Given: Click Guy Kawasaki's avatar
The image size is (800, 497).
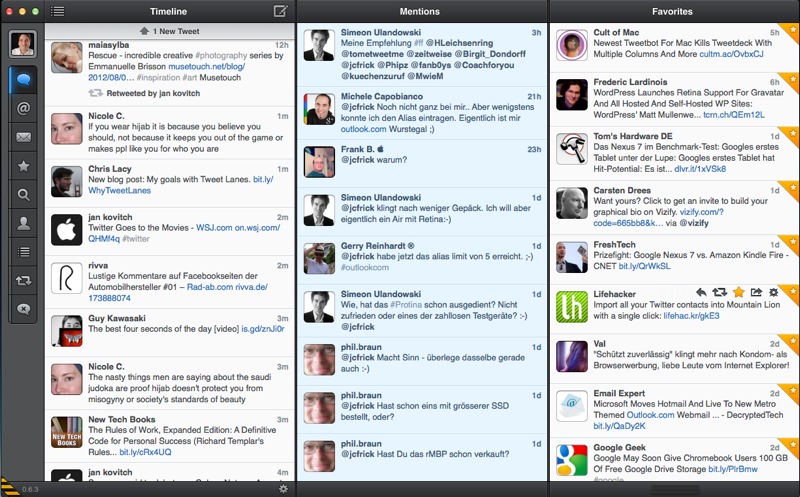Looking at the screenshot, I should pos(66,331).
